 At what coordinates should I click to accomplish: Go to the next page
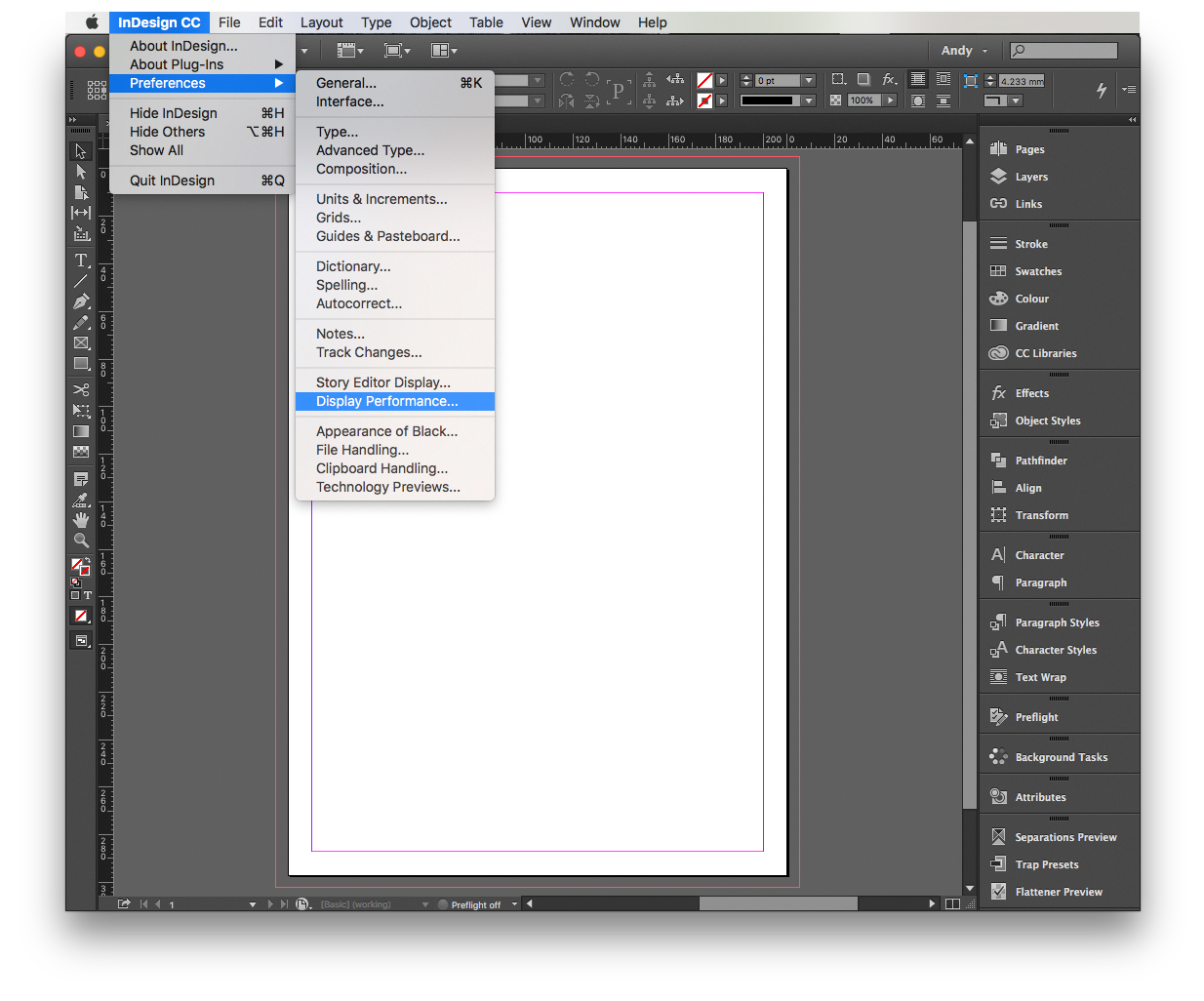point(270,904)
